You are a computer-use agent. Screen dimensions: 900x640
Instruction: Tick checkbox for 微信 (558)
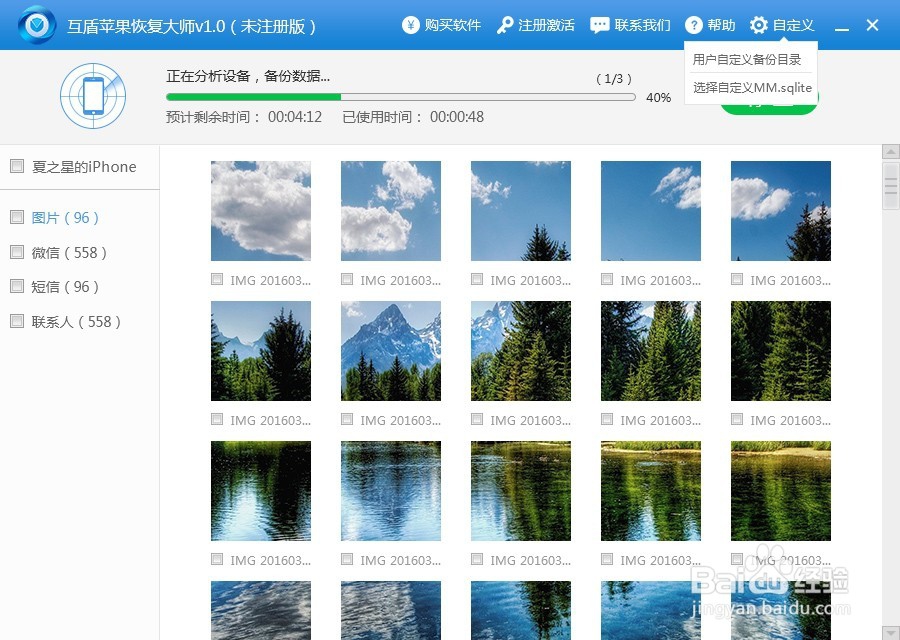pos(17,251)
